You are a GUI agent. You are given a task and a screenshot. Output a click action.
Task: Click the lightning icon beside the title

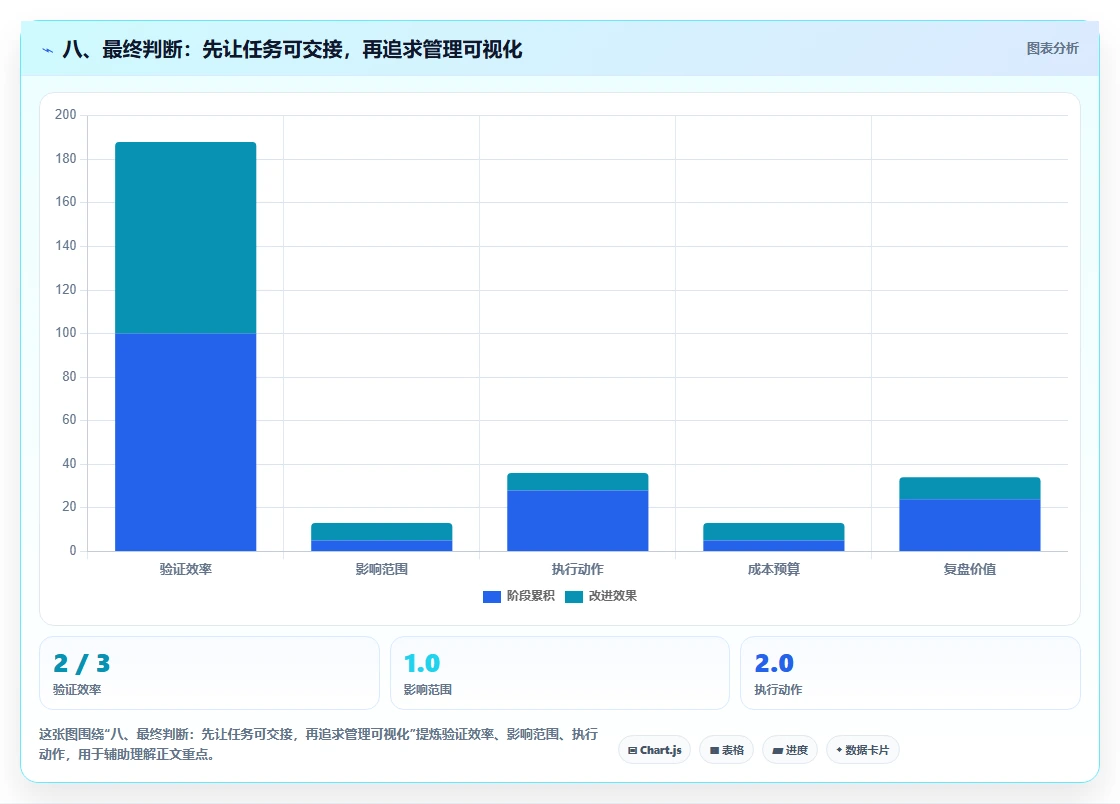coord(48,50)
